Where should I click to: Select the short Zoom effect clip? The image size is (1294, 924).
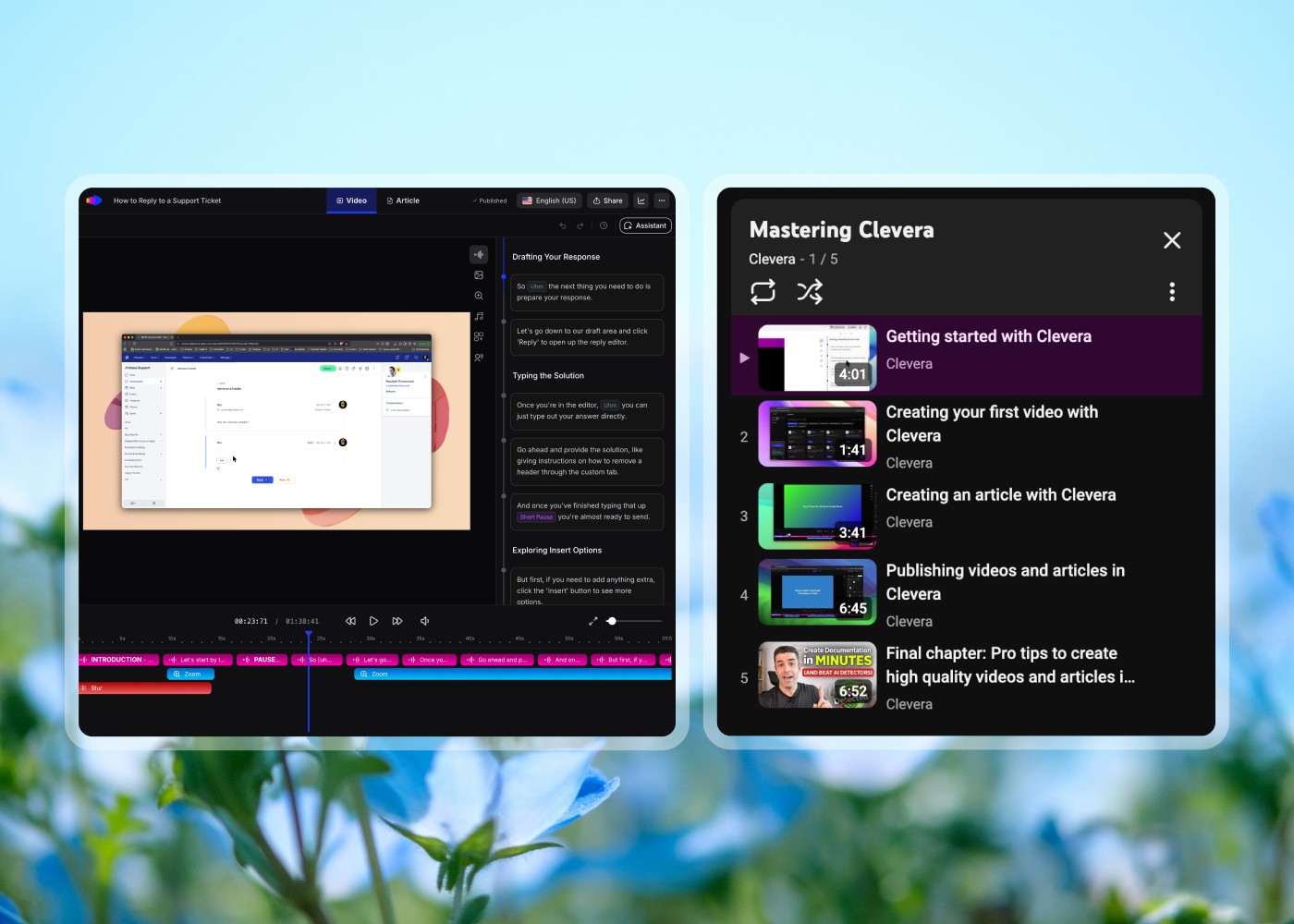pos(190,675)
